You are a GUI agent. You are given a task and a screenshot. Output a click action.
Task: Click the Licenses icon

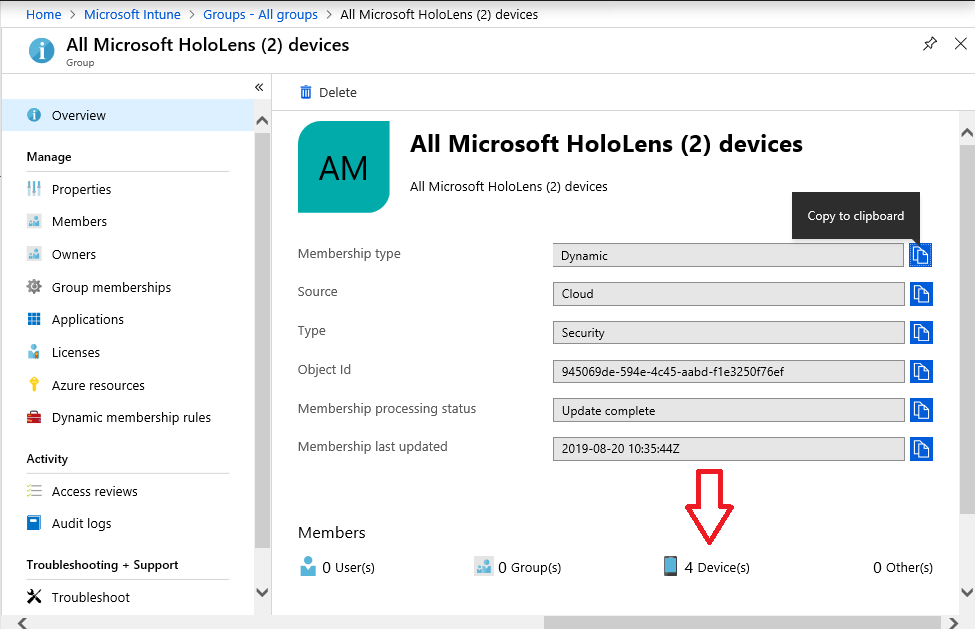coord(34,352)
